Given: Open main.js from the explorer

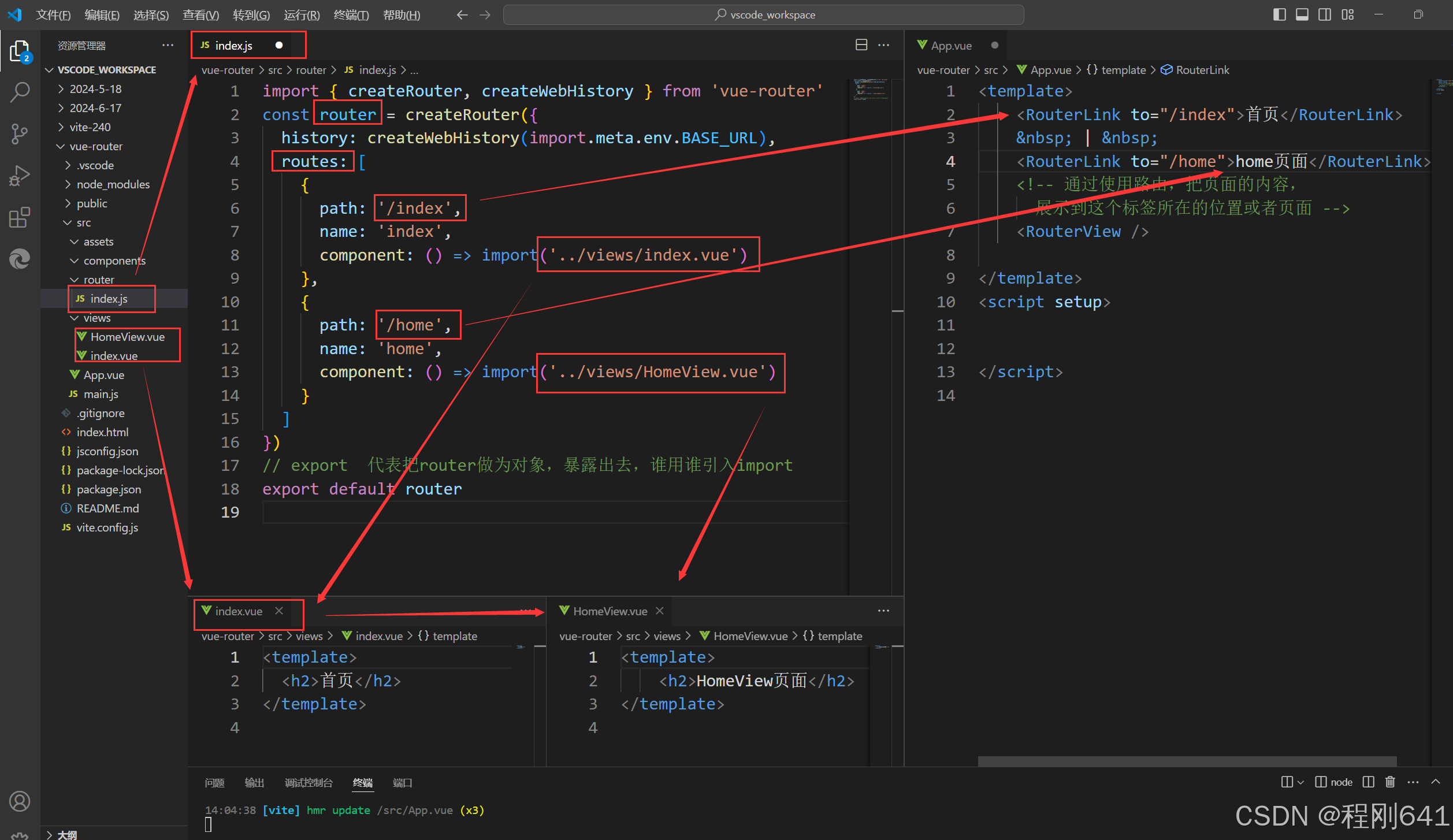Looking at the screenshot, I should (x=101, y=394).
